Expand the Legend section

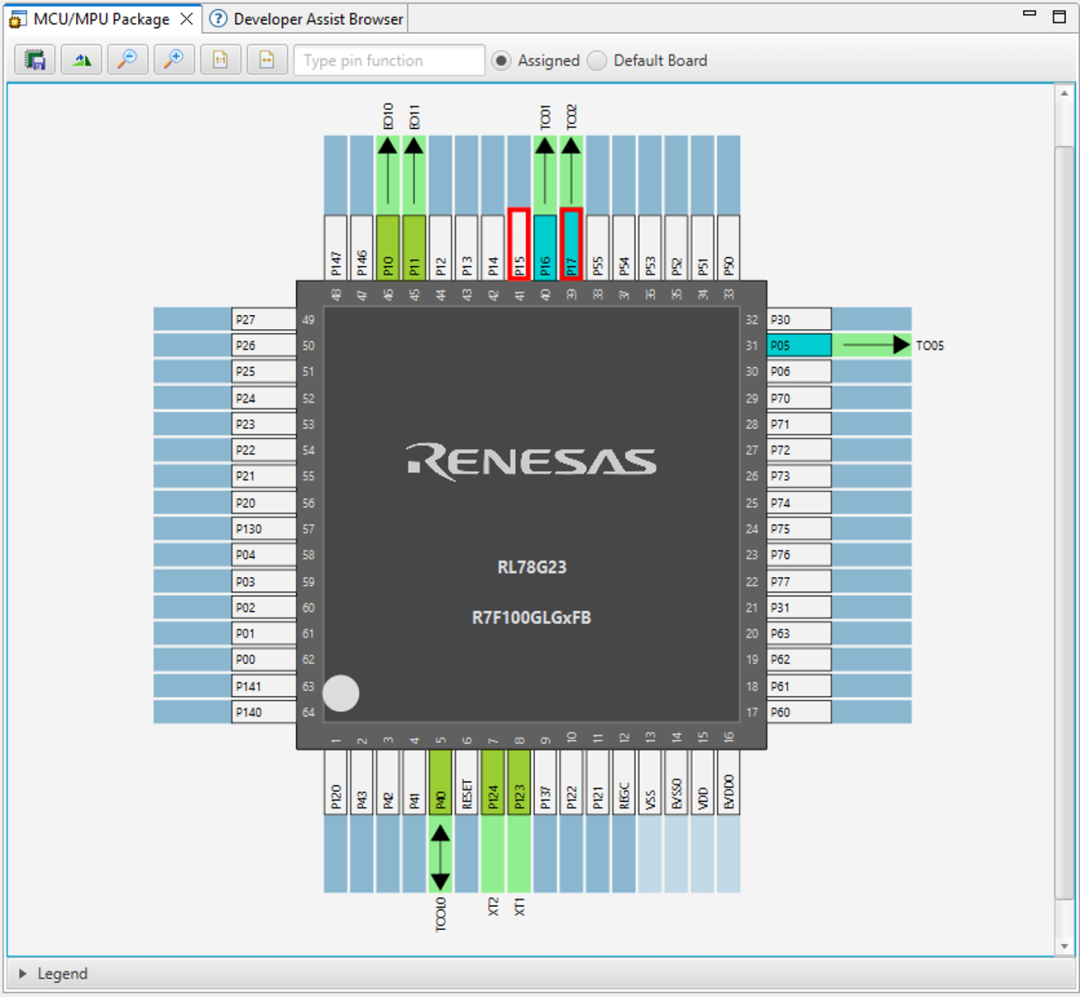[23, 974]
